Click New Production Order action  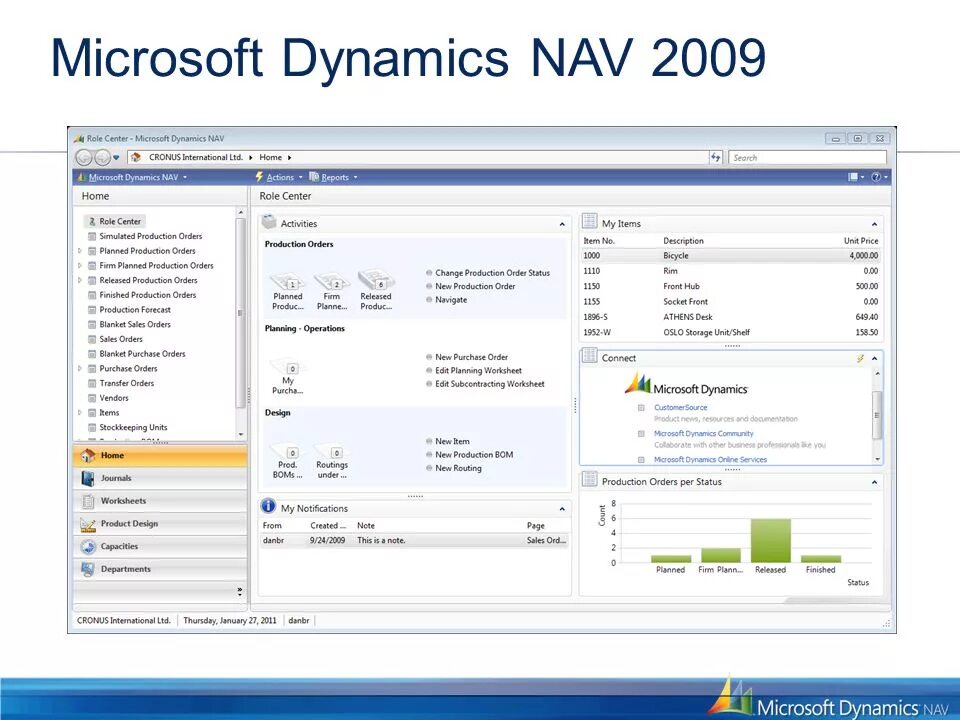point(475,287)
